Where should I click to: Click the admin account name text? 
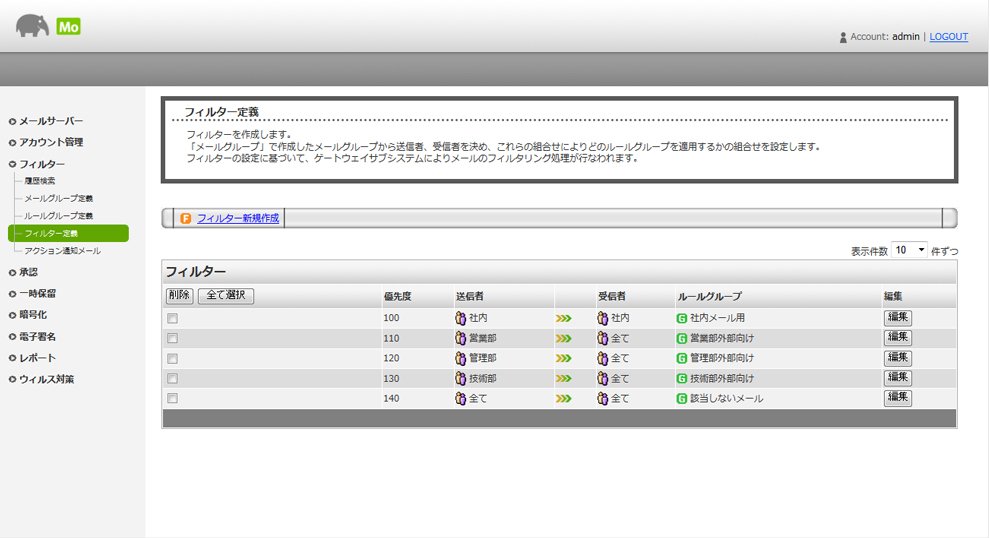[905, 37]
